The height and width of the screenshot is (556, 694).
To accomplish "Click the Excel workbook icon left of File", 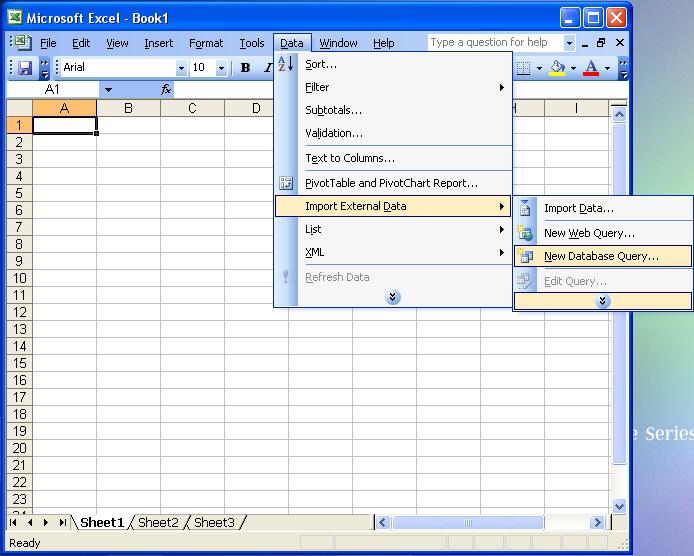I will [x=21, y=42].
